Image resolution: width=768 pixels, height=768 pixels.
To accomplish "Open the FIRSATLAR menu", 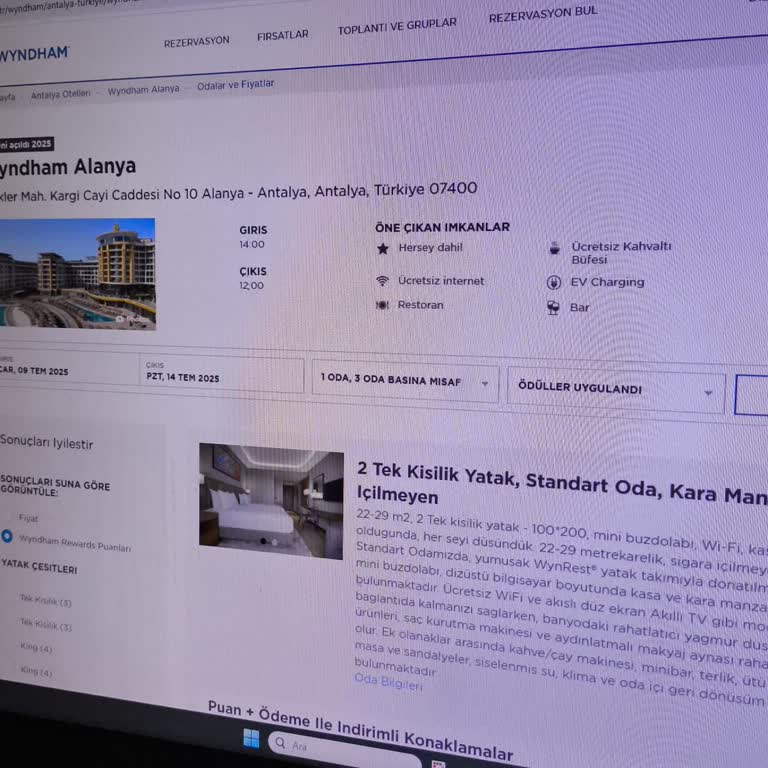I will [283, 35].
